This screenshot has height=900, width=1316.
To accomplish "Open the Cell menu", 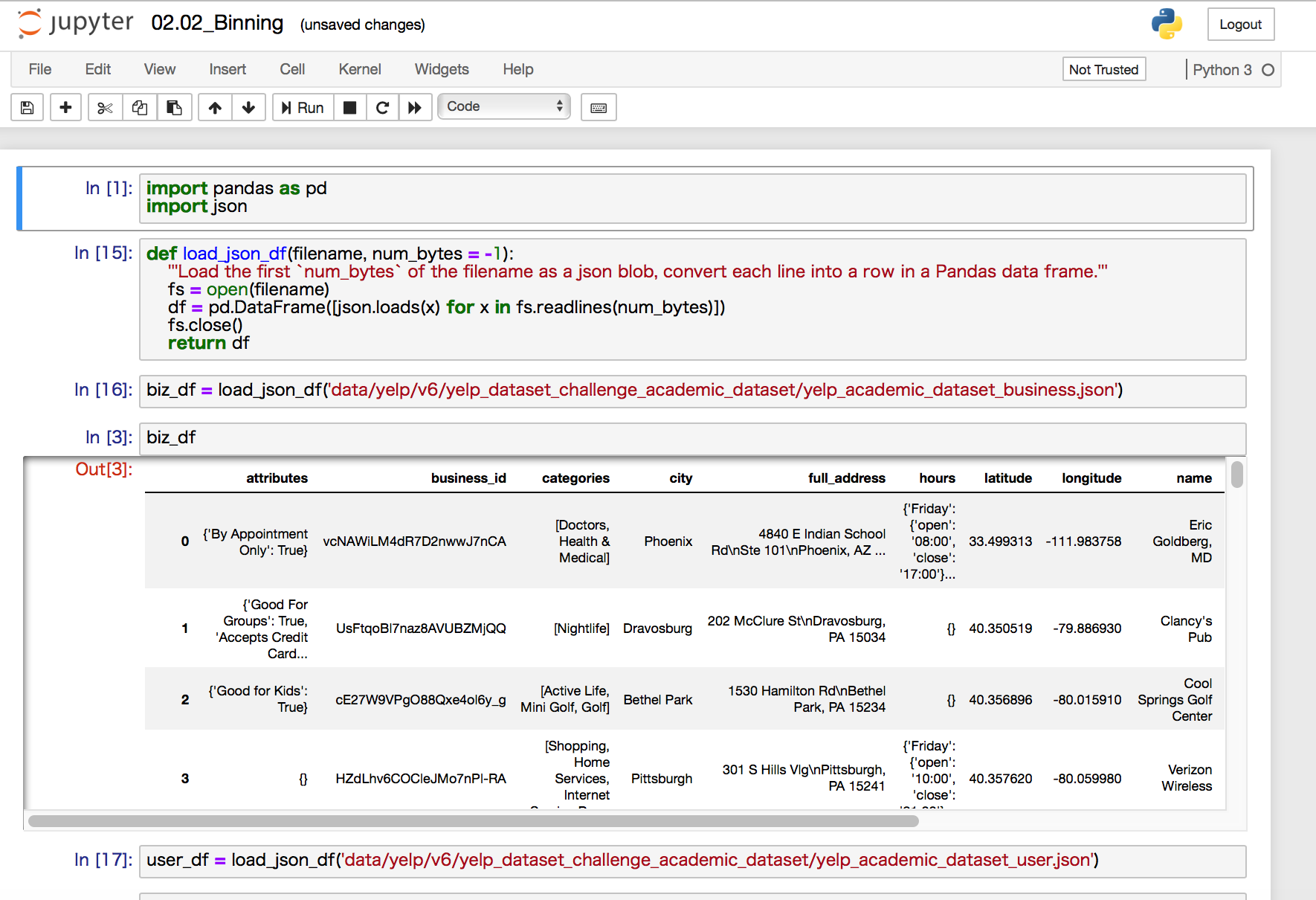I will coord(292,69).
